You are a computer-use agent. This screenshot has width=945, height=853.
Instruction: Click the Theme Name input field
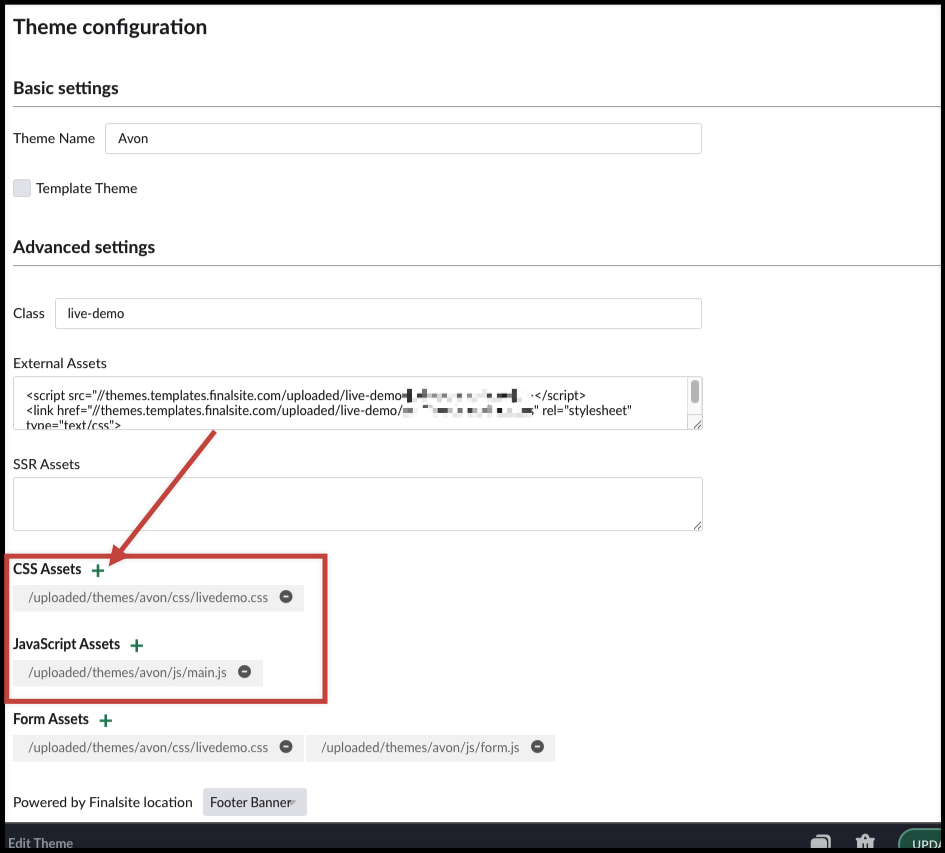click(403, 139)
